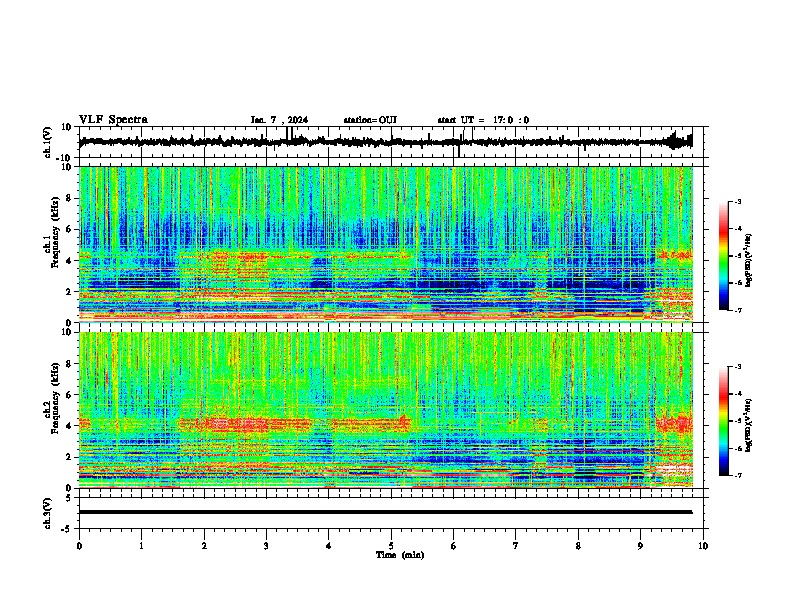Image resolution: width=792 pixels, height=612 pixels.
Task: Click the '2' kHz tick on ch.2 spectrogram
Action: click(69, 457)
